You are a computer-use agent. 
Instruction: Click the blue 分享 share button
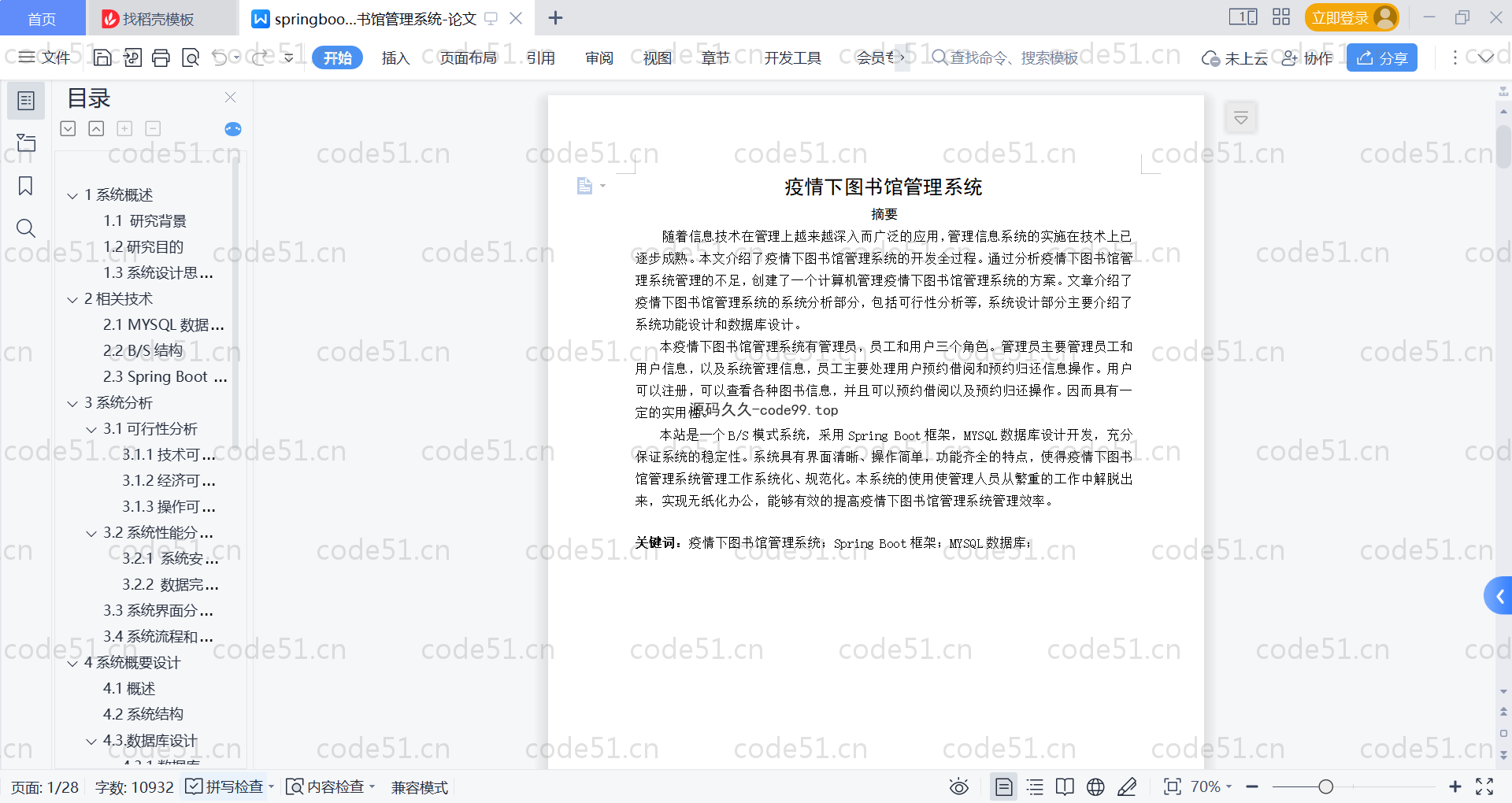tap(1382, 57)
